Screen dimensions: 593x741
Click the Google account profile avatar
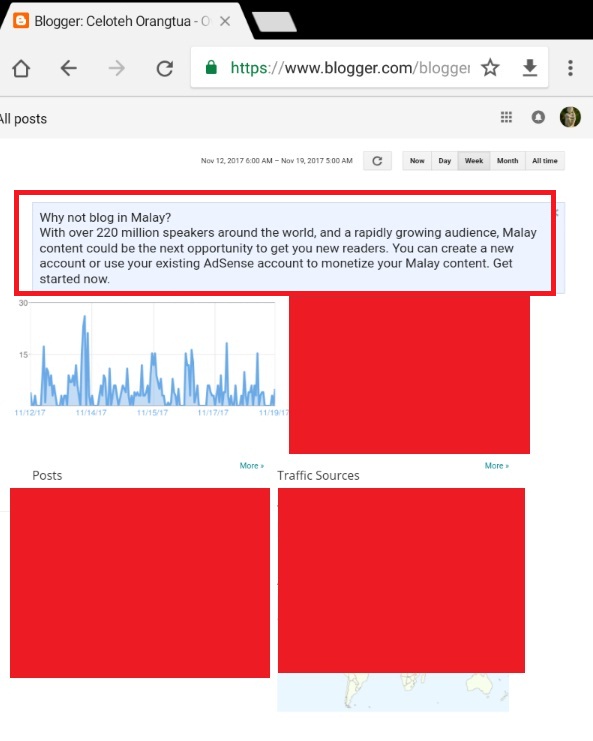click(x=570, y=117)
